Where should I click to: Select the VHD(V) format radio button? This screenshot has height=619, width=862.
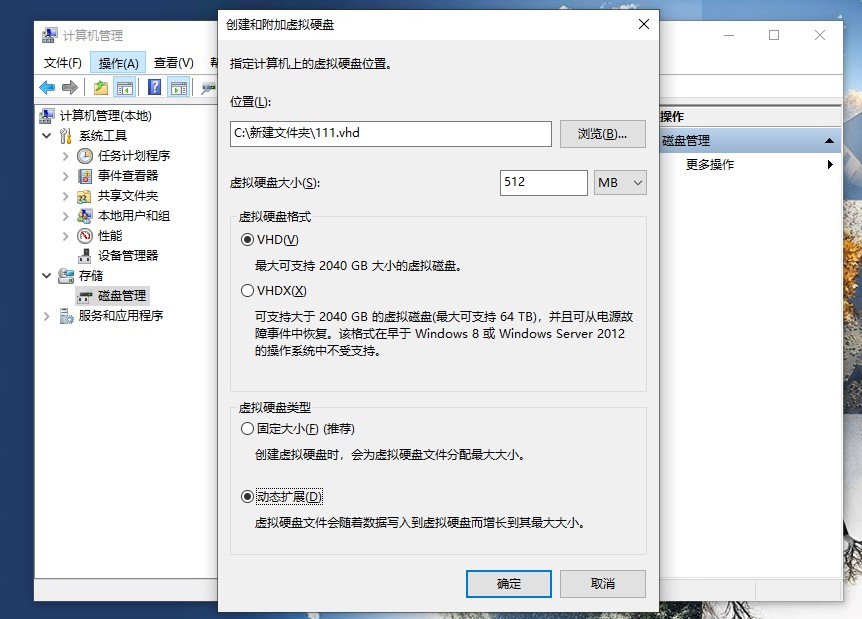(247, 240)
